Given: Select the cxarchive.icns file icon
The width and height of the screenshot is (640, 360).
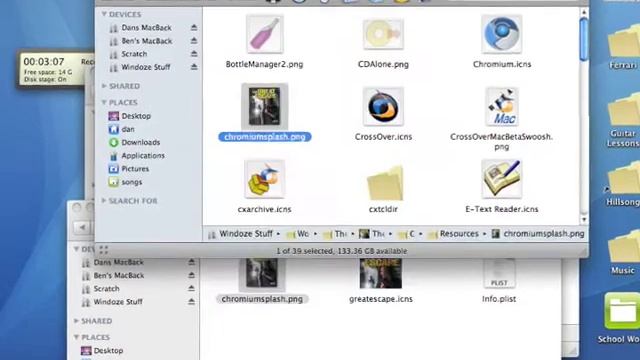Looking at the screenshot, I should [x=264, y=180].
